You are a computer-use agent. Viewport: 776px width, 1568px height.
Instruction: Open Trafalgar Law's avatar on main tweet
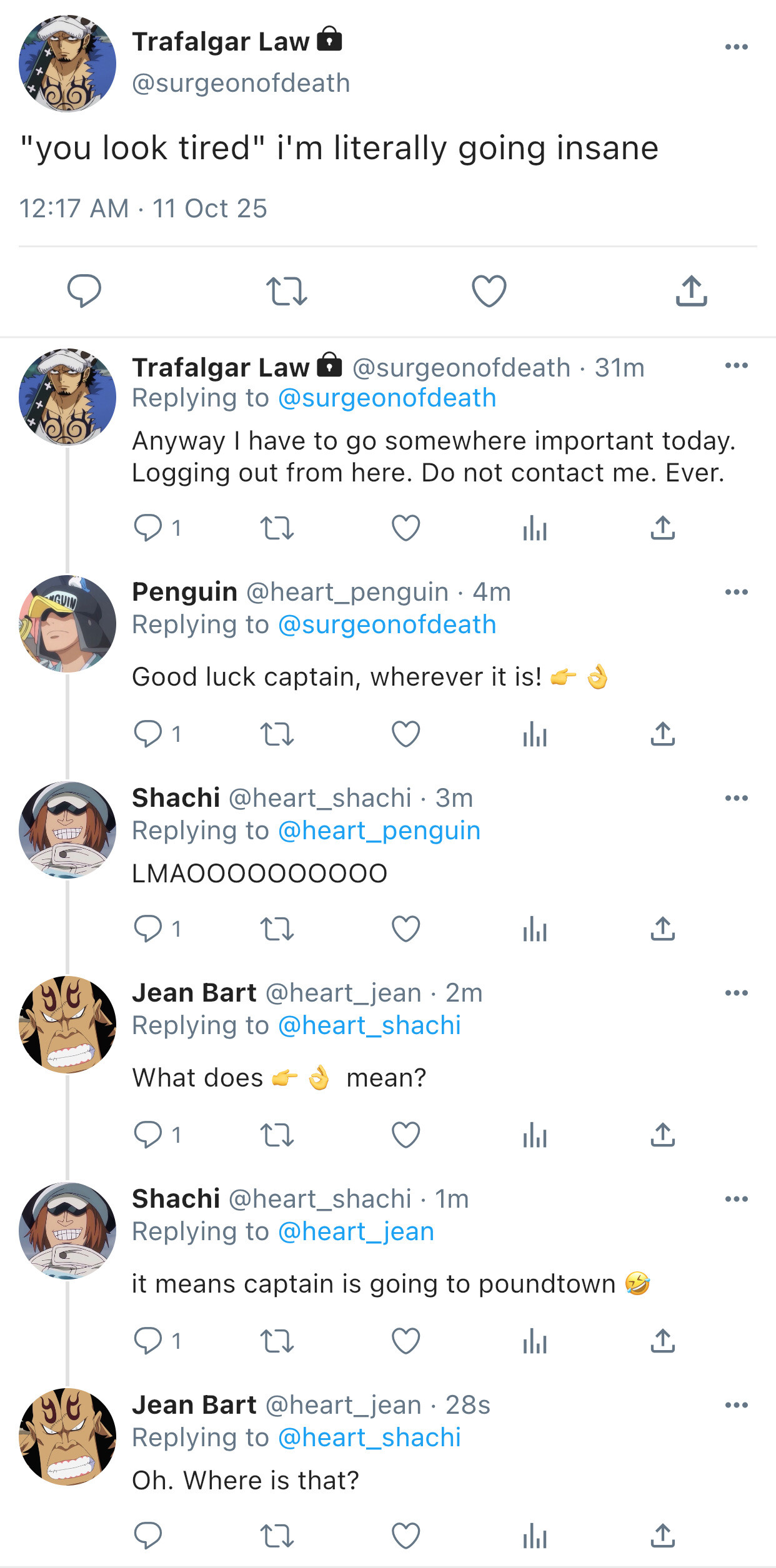pos(67,64)
